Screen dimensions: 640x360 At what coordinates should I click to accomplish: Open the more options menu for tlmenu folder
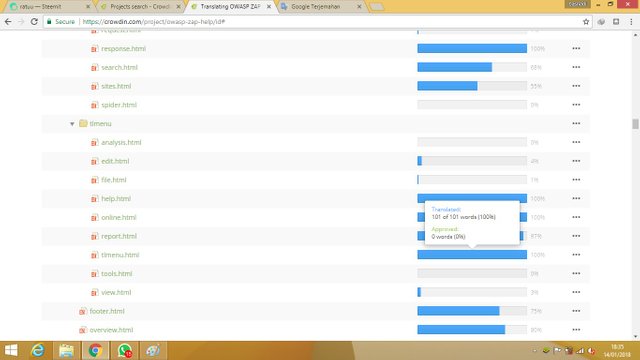(x=576, y=124)
